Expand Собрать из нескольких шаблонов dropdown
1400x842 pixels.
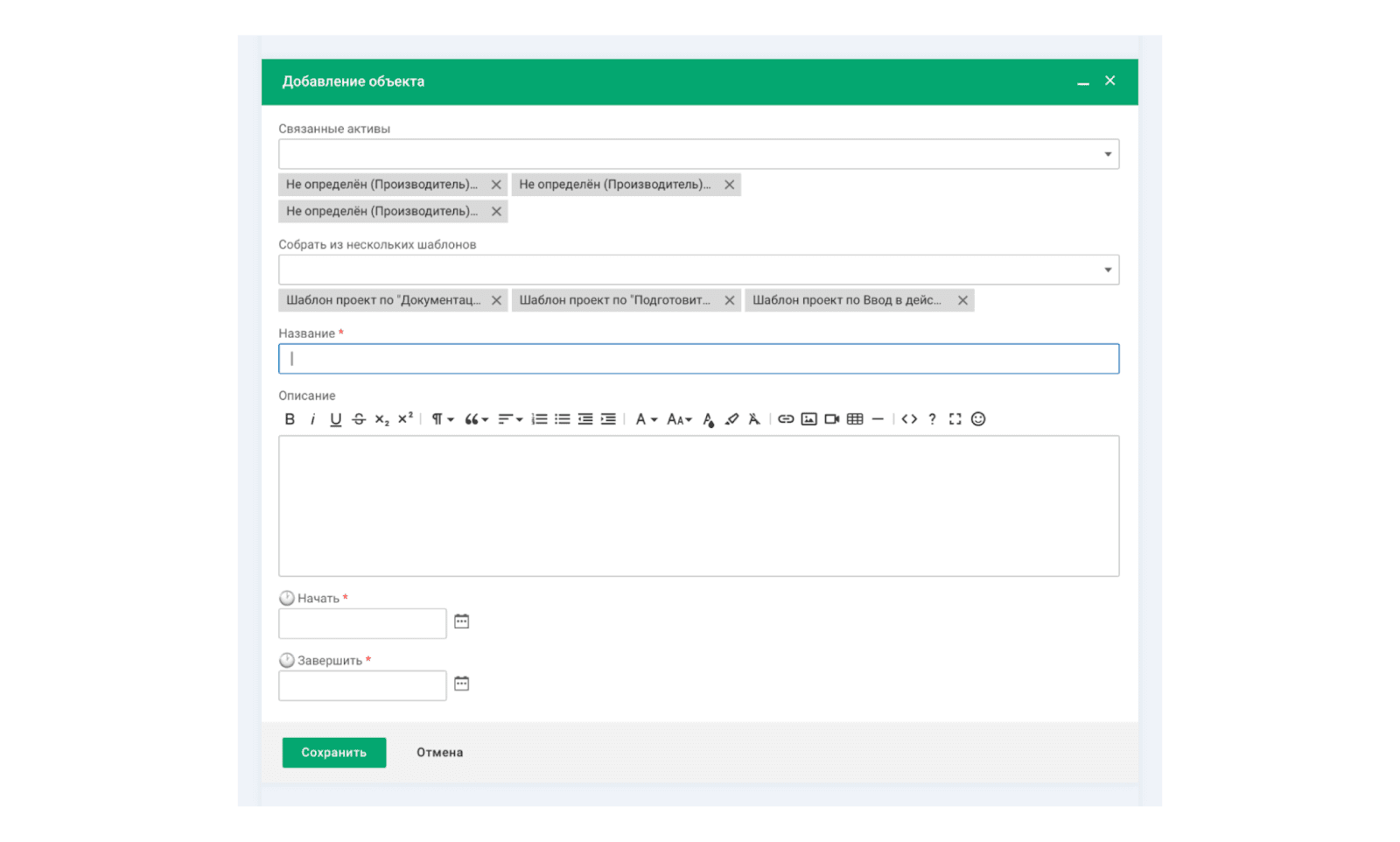click(1108, 270)
